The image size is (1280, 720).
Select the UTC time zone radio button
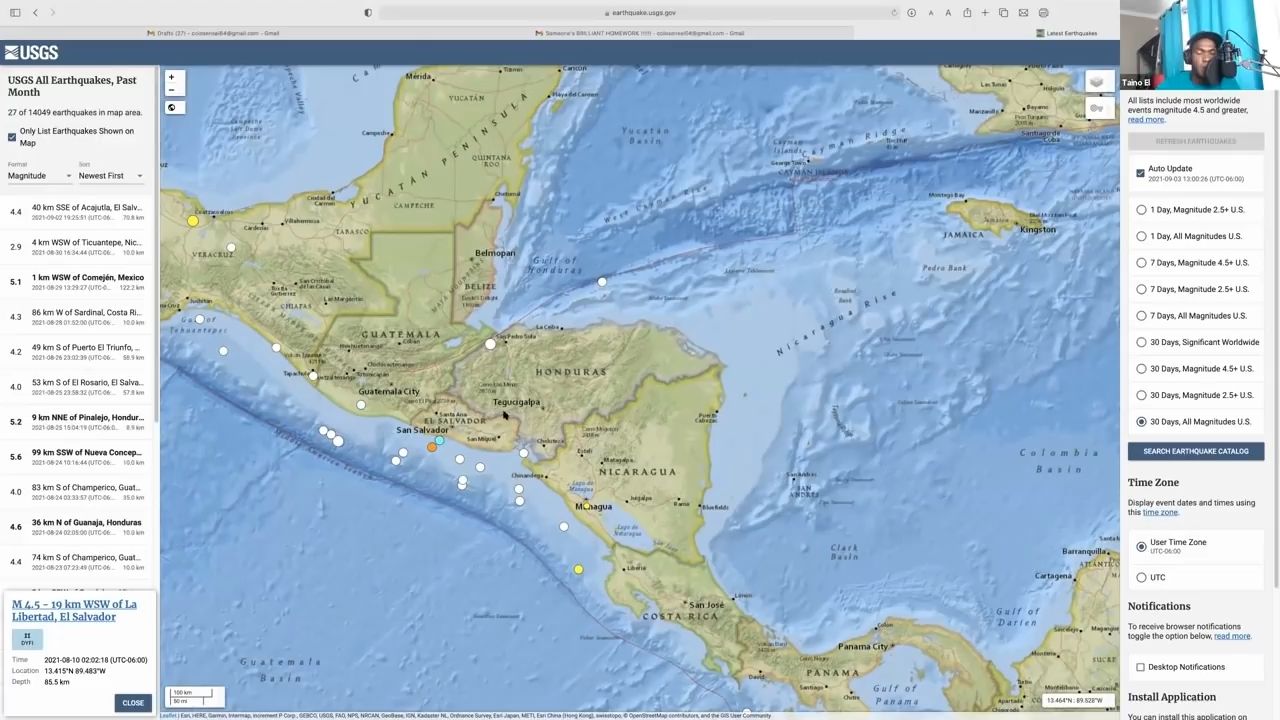point(1141,578)
